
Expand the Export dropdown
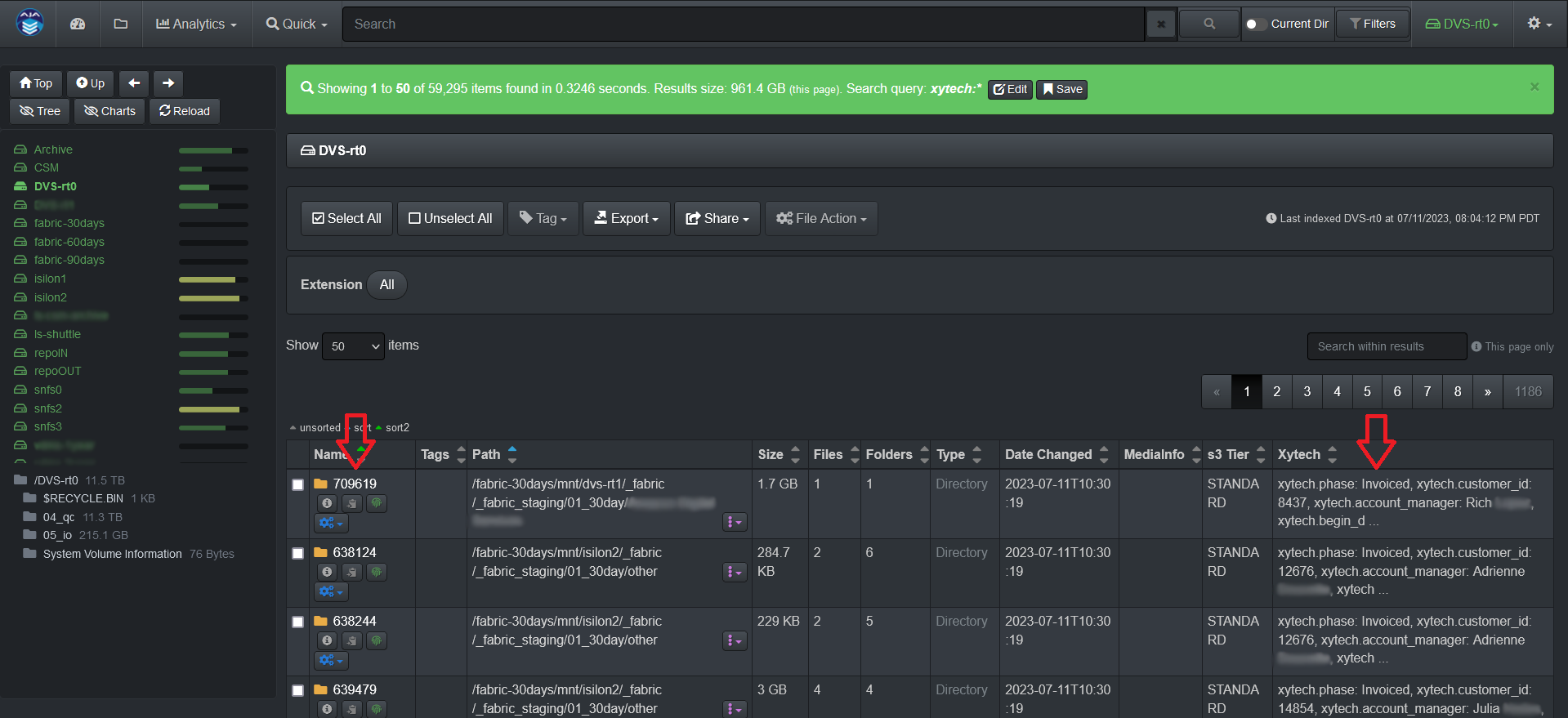[x=626, y=219]
